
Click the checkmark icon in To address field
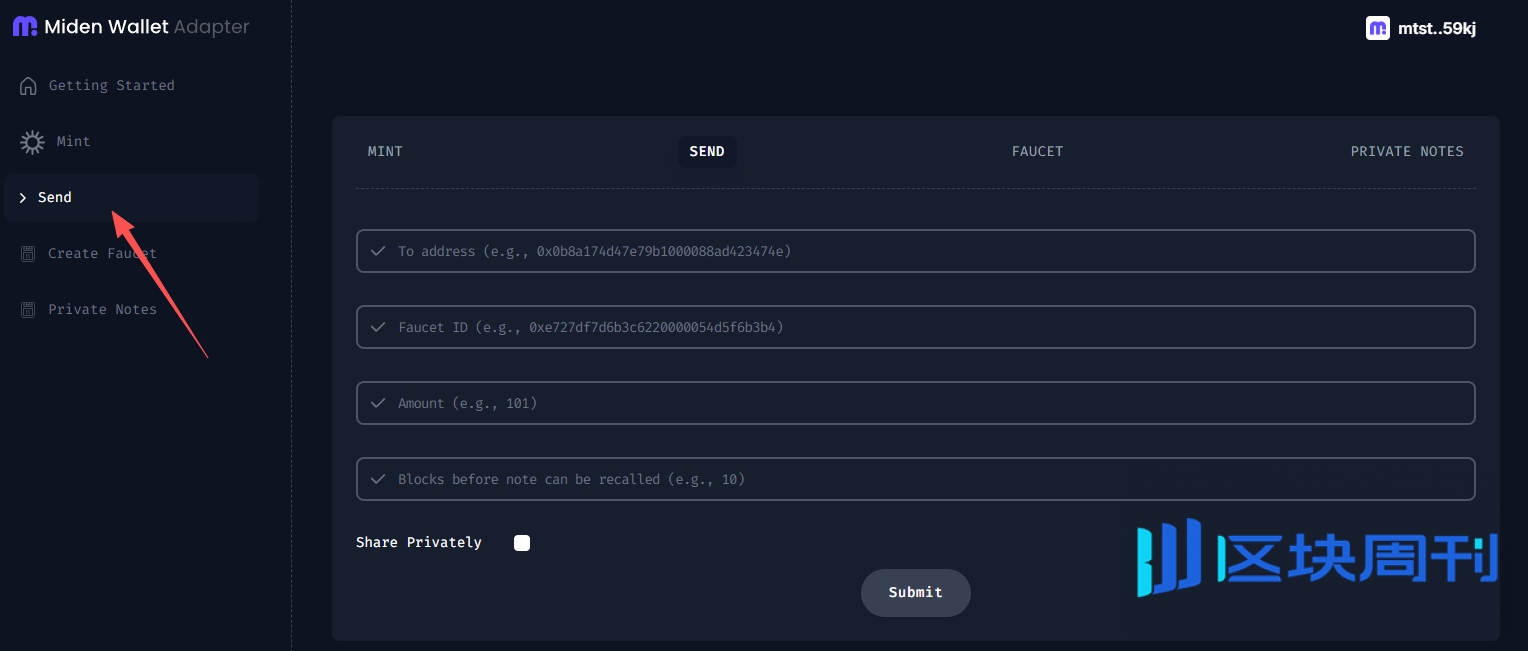coord(378,251)
